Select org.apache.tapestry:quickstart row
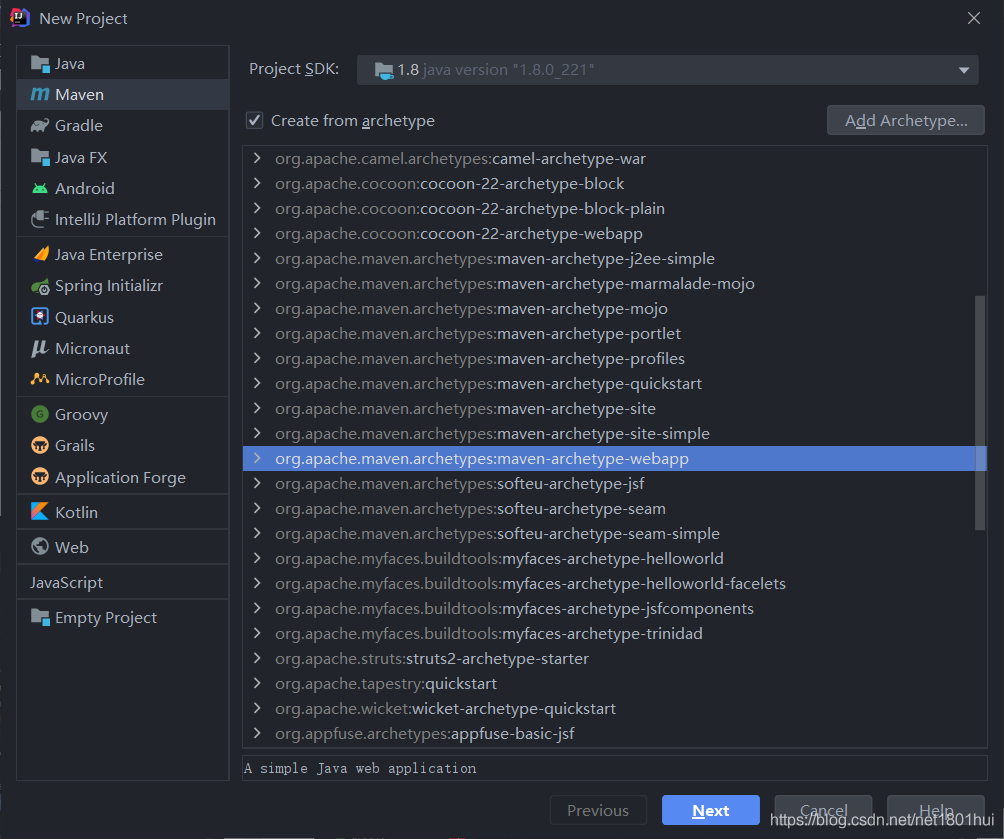Screen dimensions: 1004x839 [x=615, y=683]
